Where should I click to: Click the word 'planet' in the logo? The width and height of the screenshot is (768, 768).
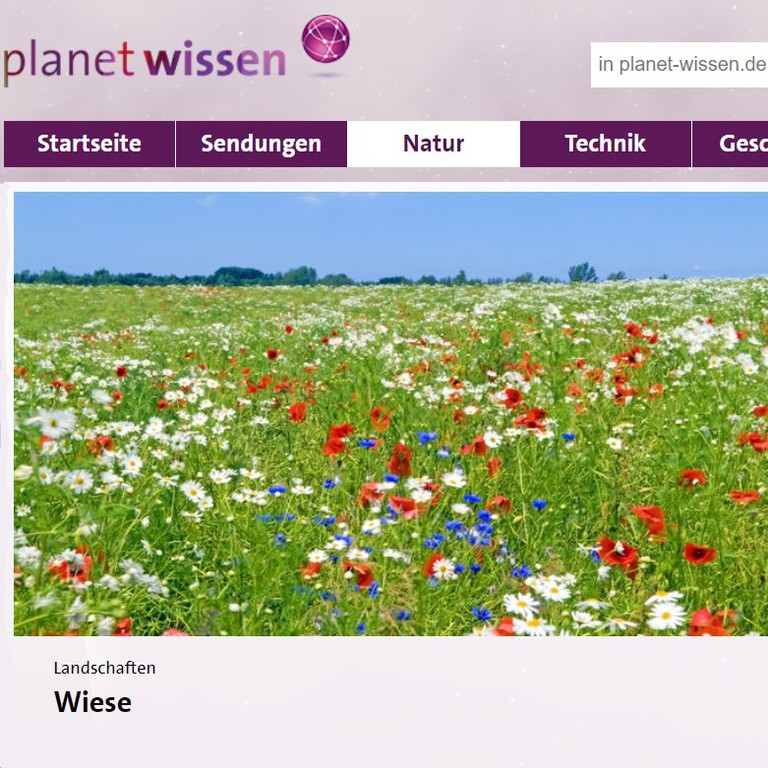[x=69, y=61]
